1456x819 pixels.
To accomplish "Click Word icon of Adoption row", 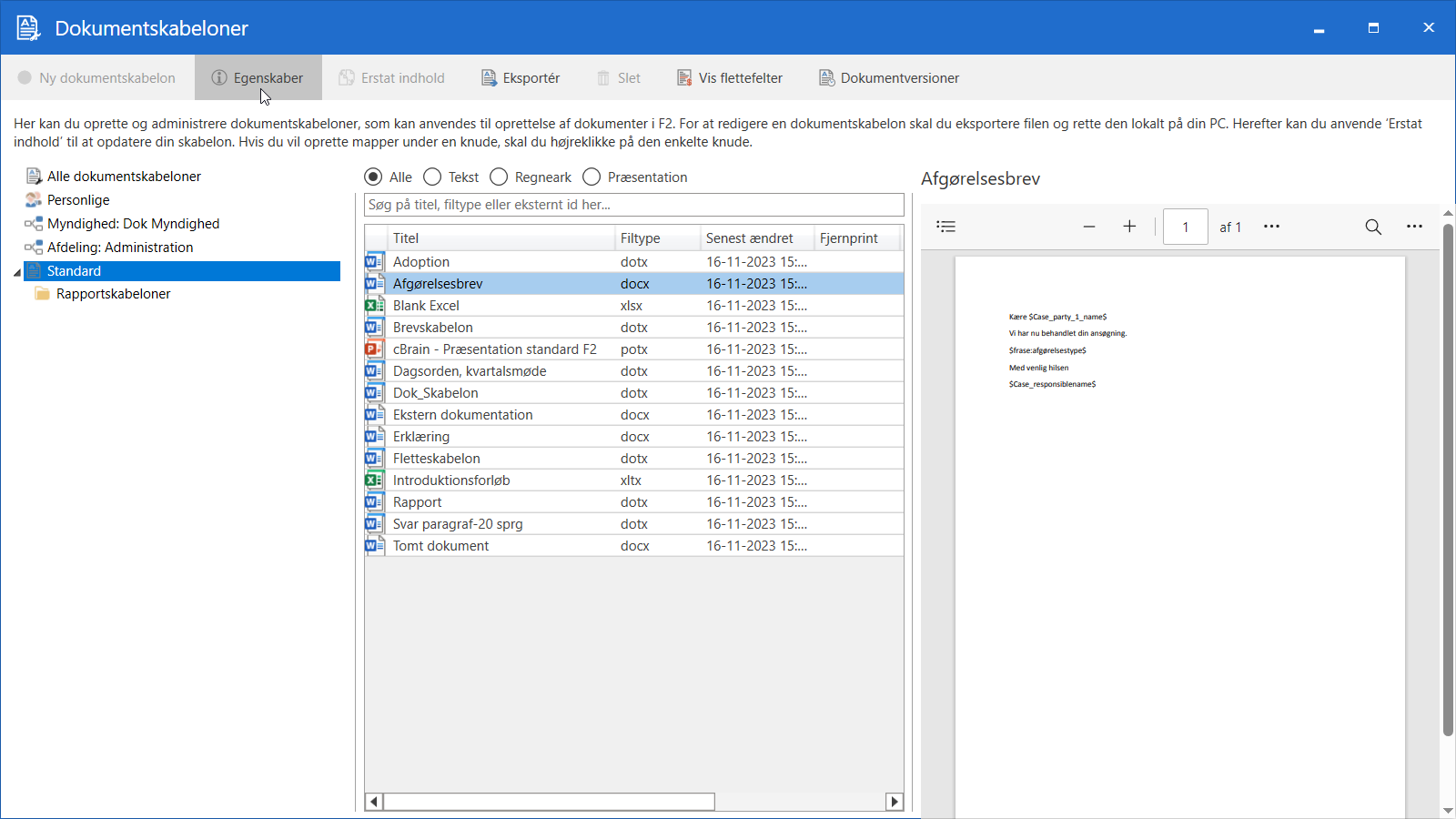I will pos(374,262).
